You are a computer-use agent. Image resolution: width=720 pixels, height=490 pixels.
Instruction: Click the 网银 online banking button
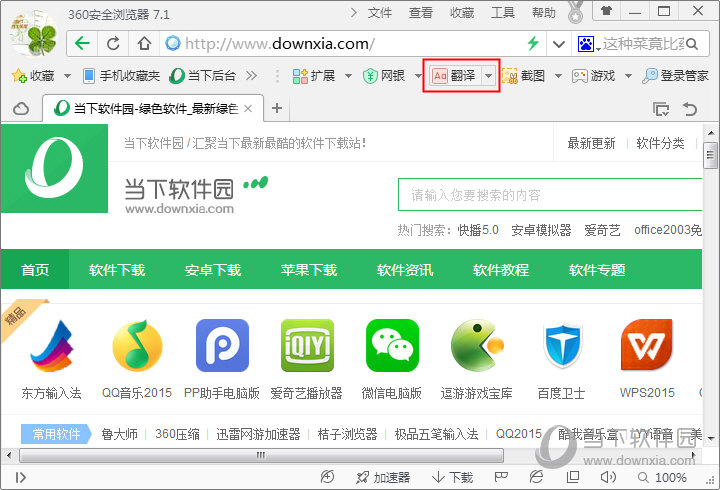point(384,75)
